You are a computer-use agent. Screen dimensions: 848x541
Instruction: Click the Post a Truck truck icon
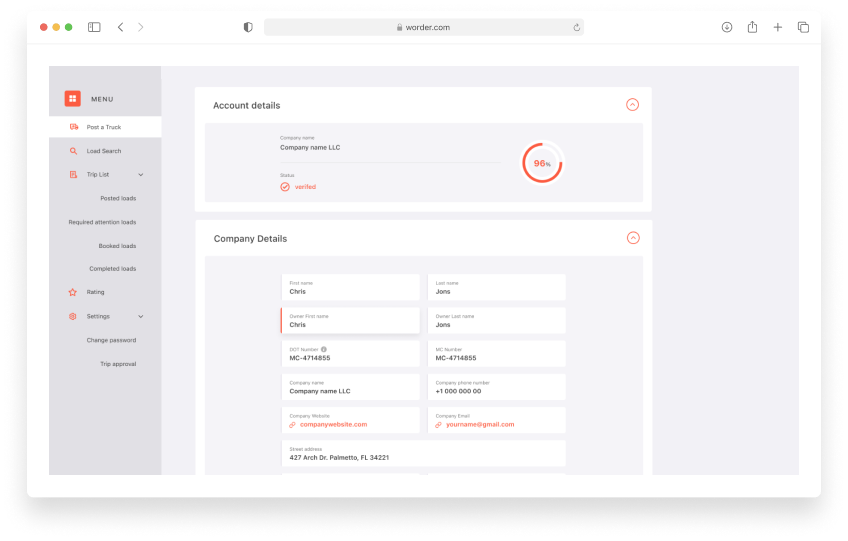[74, 127]
